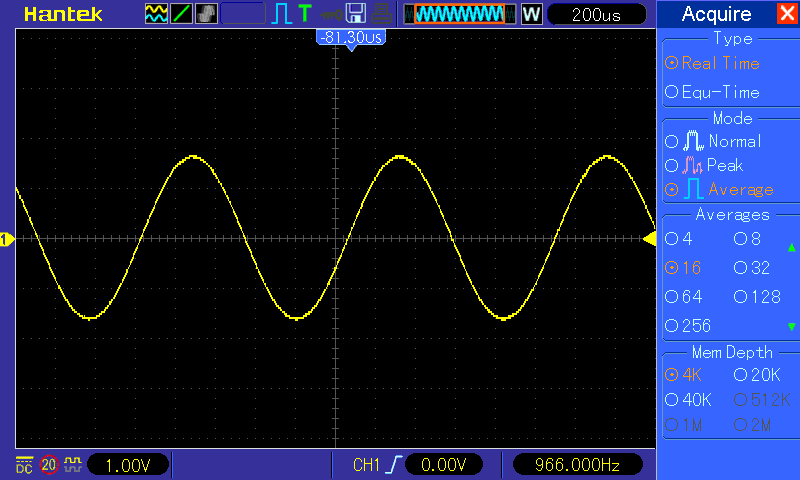Viewport: 800px width, 480px height.
Task: Select Normal acquisition mode
Action: (x=713, y=141)
